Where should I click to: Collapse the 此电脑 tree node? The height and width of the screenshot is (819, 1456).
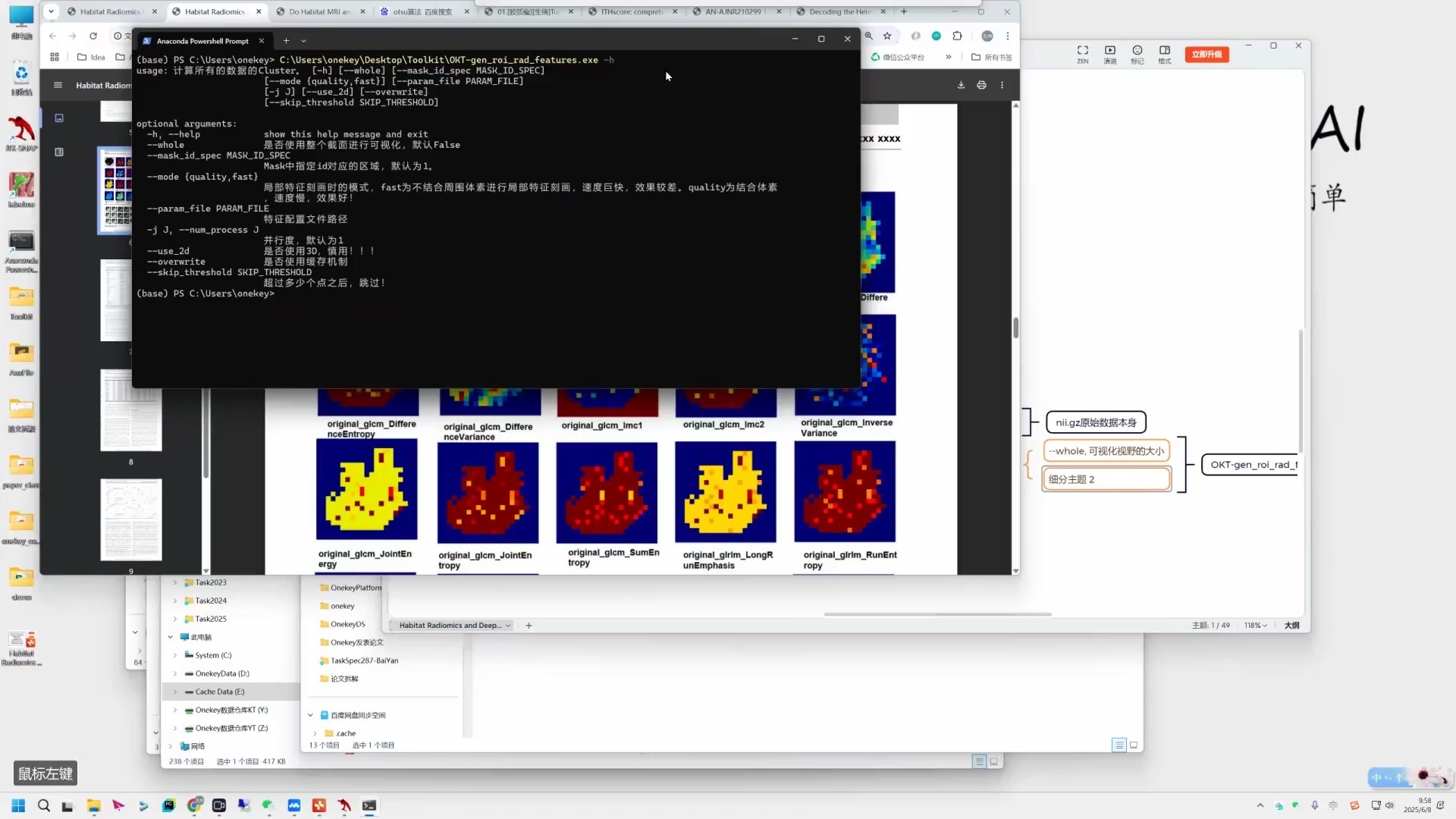171,637
